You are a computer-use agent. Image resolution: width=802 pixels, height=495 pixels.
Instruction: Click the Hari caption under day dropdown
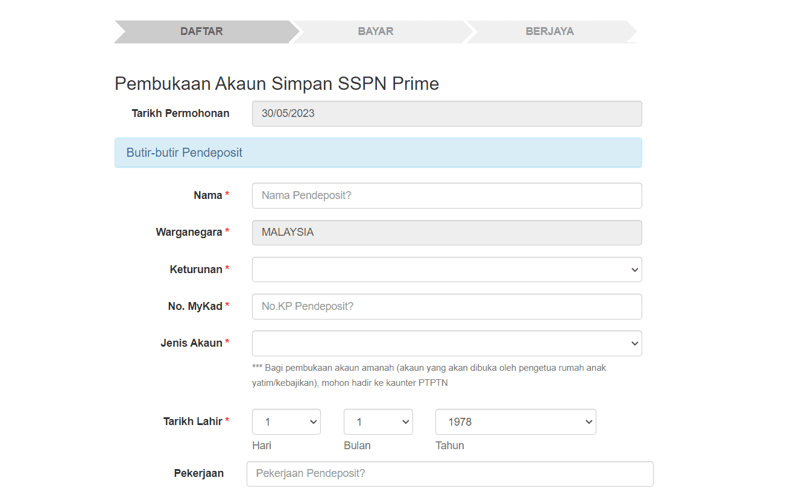[261, 445]
